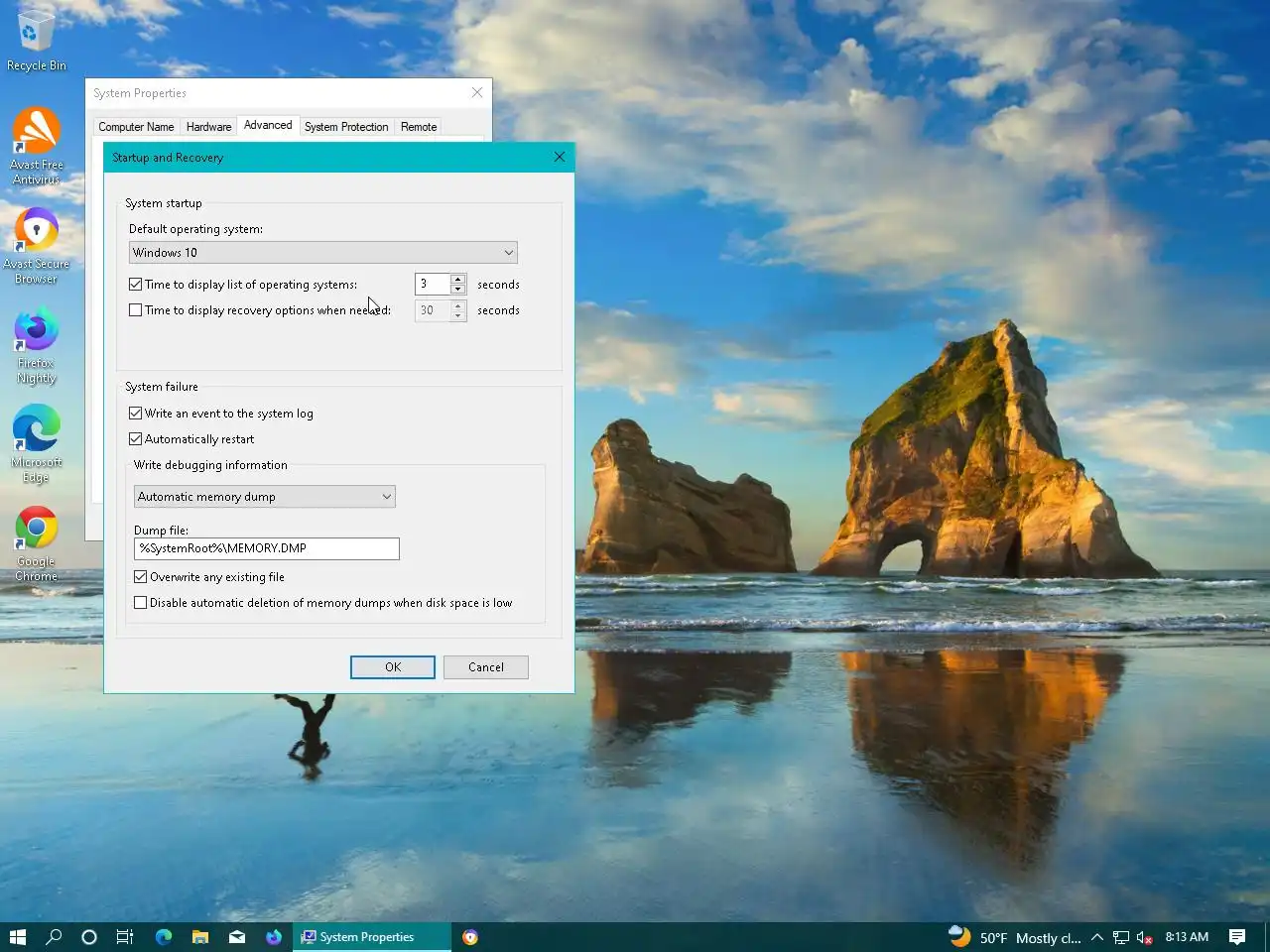The image size is (1270, 952).
Task: Open weather widget showing 50°F
Action: pyautogui.click(x=1014, y=937)
